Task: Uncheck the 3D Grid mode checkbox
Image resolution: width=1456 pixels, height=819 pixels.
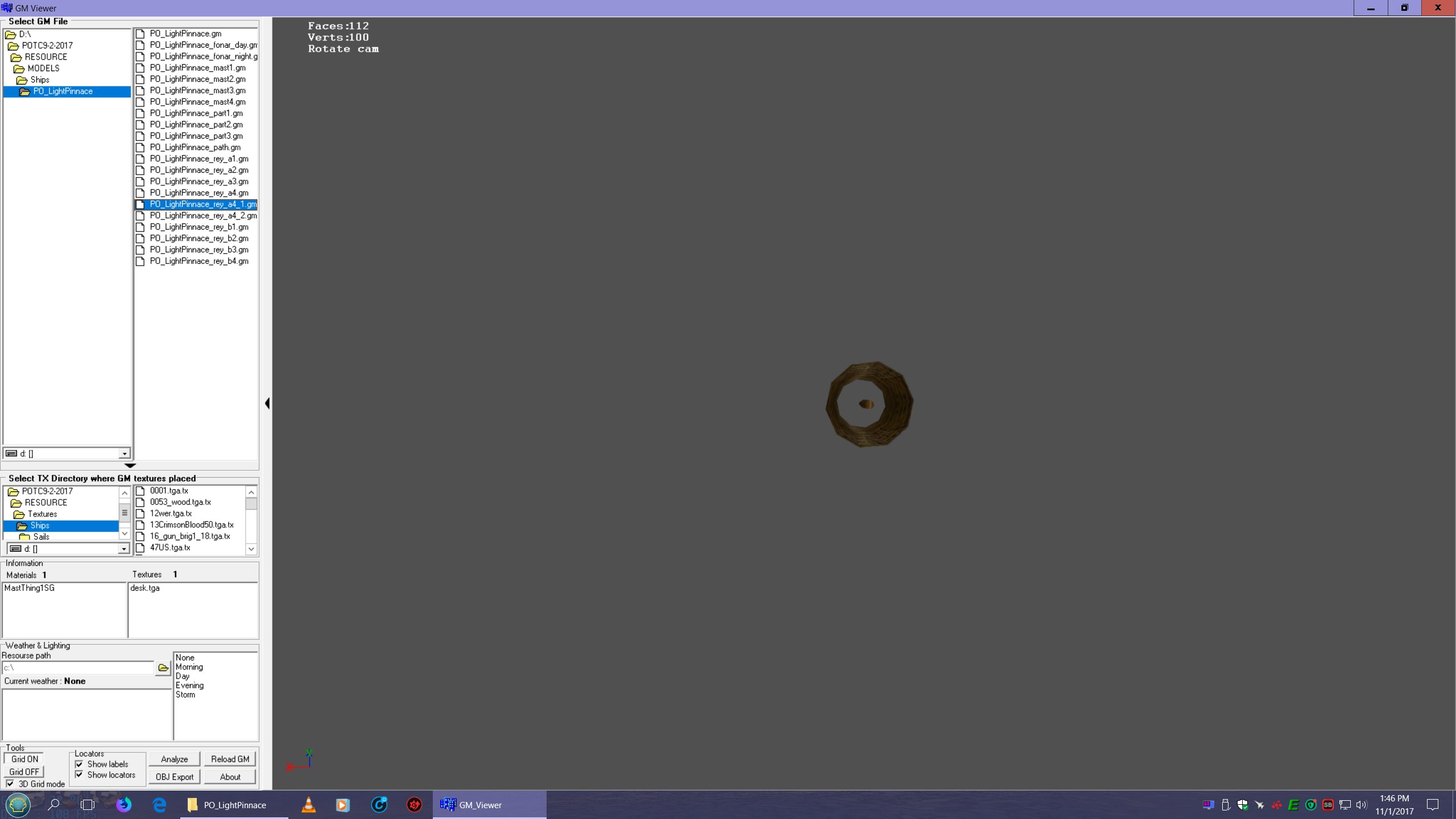Action: [x=10, y=784]
